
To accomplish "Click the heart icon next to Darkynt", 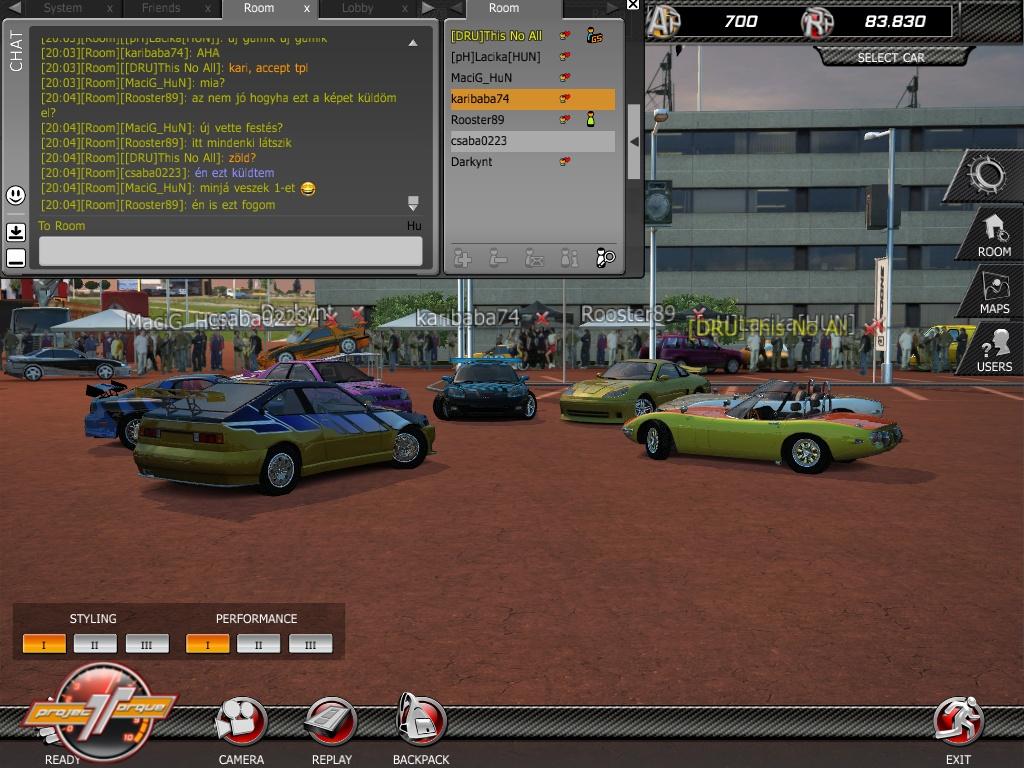I will coord(565,161).
